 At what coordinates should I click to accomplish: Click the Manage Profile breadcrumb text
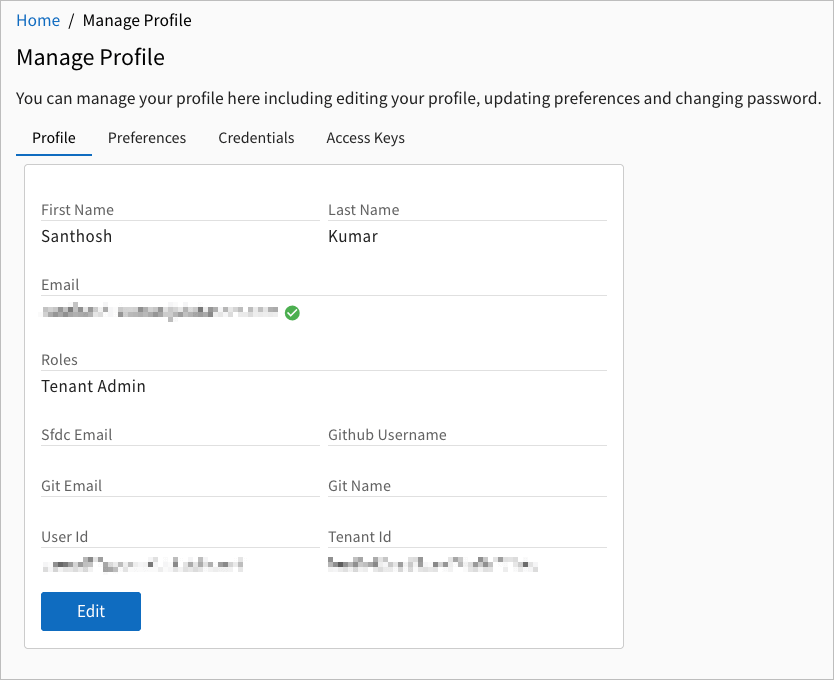[137, 20]
